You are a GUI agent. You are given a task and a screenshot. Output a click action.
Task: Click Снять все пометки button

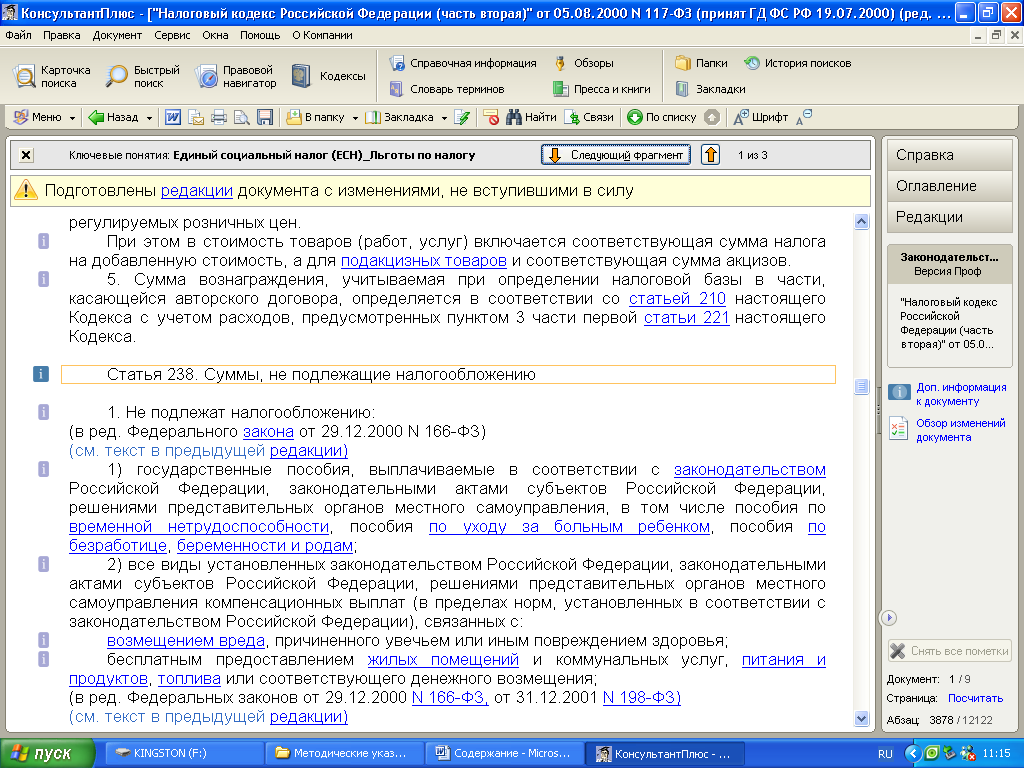pyautogui.click(x=950, y=651)
